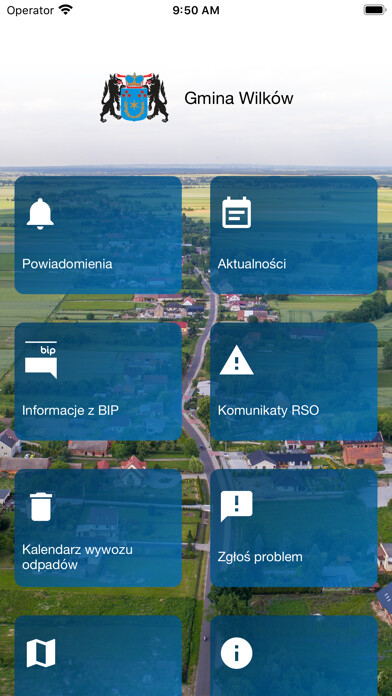The height and width of the screenshot is (696, 392).
Task: Open Powiadomienia tile label
Action: pos(67,264)
